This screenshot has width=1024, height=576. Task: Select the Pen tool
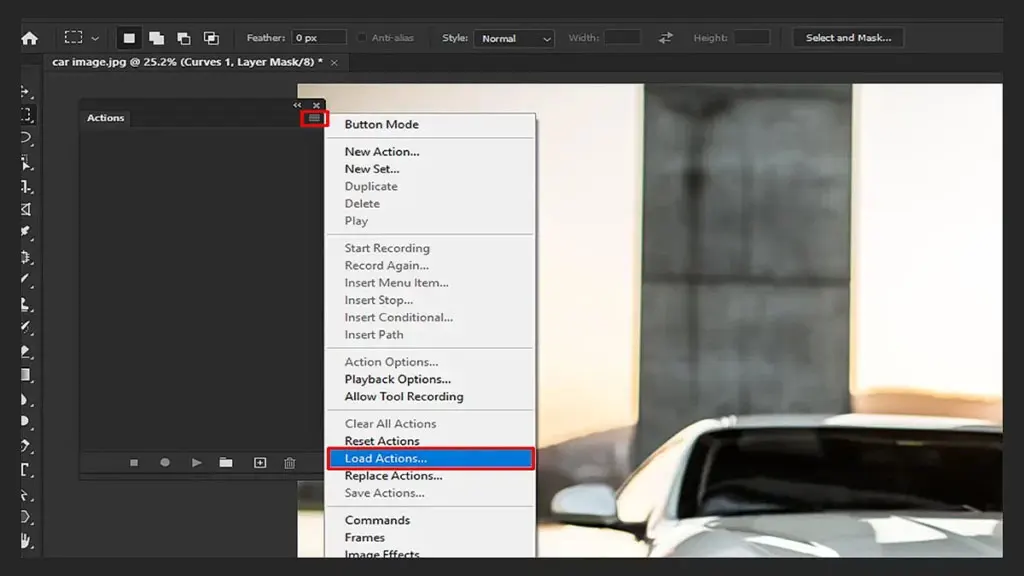[x=26, y=446]
